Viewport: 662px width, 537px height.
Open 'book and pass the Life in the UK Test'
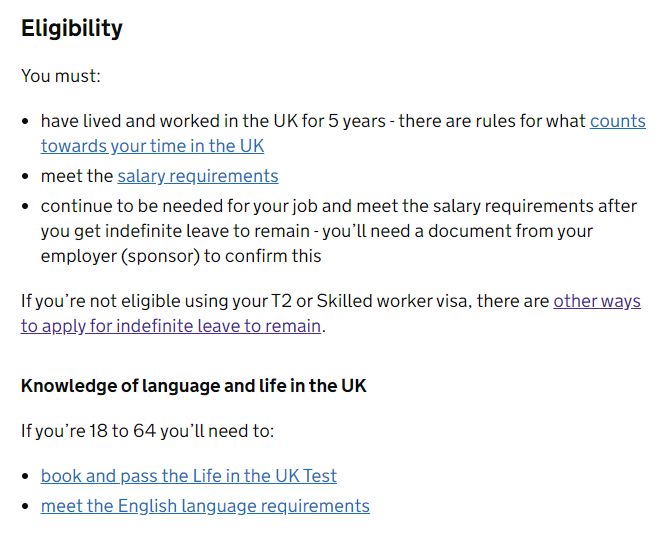tap(189, 476)
